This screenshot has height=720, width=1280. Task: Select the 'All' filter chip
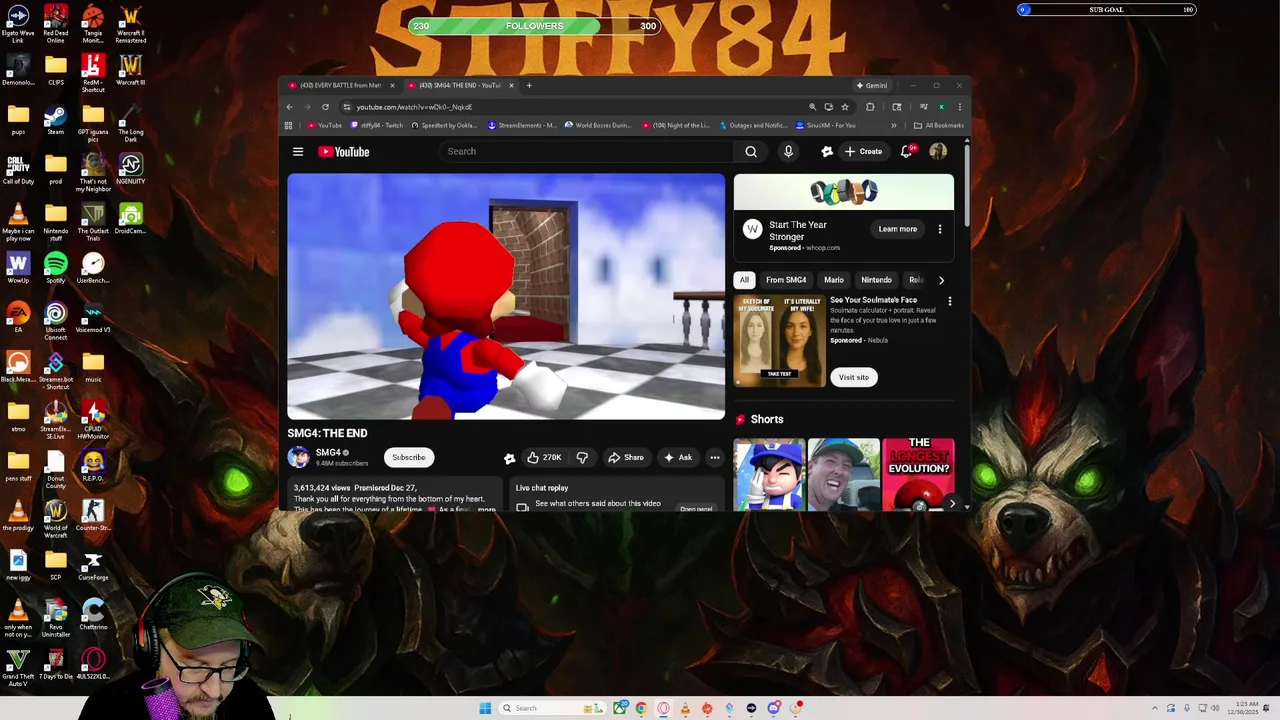point(744,280)
